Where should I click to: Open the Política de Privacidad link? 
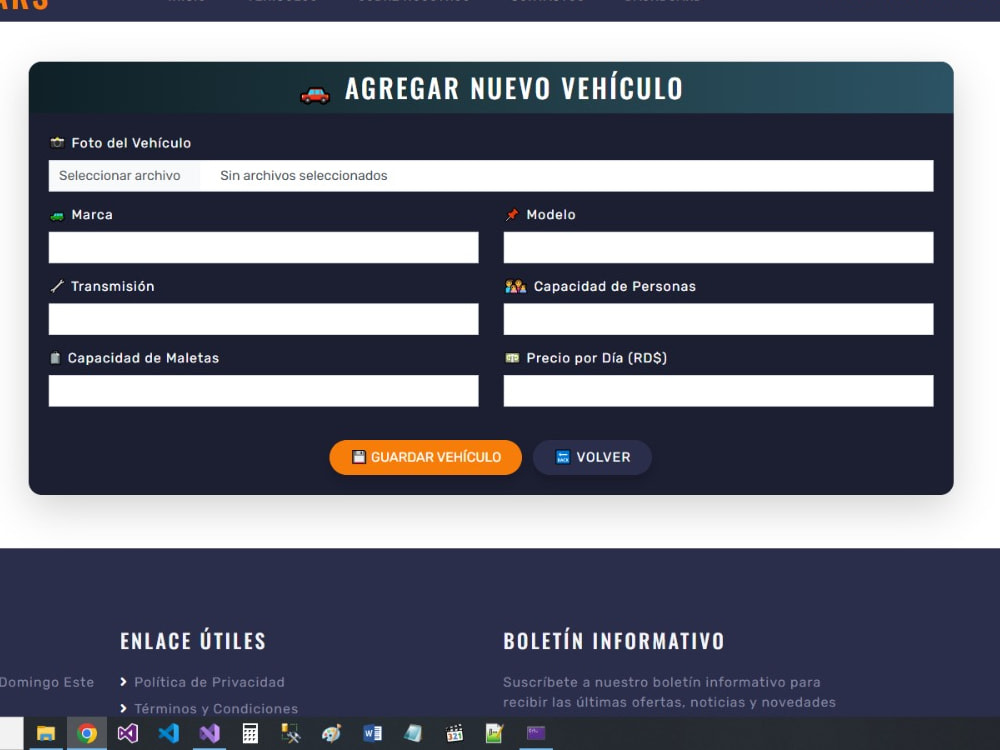point(209,682)
